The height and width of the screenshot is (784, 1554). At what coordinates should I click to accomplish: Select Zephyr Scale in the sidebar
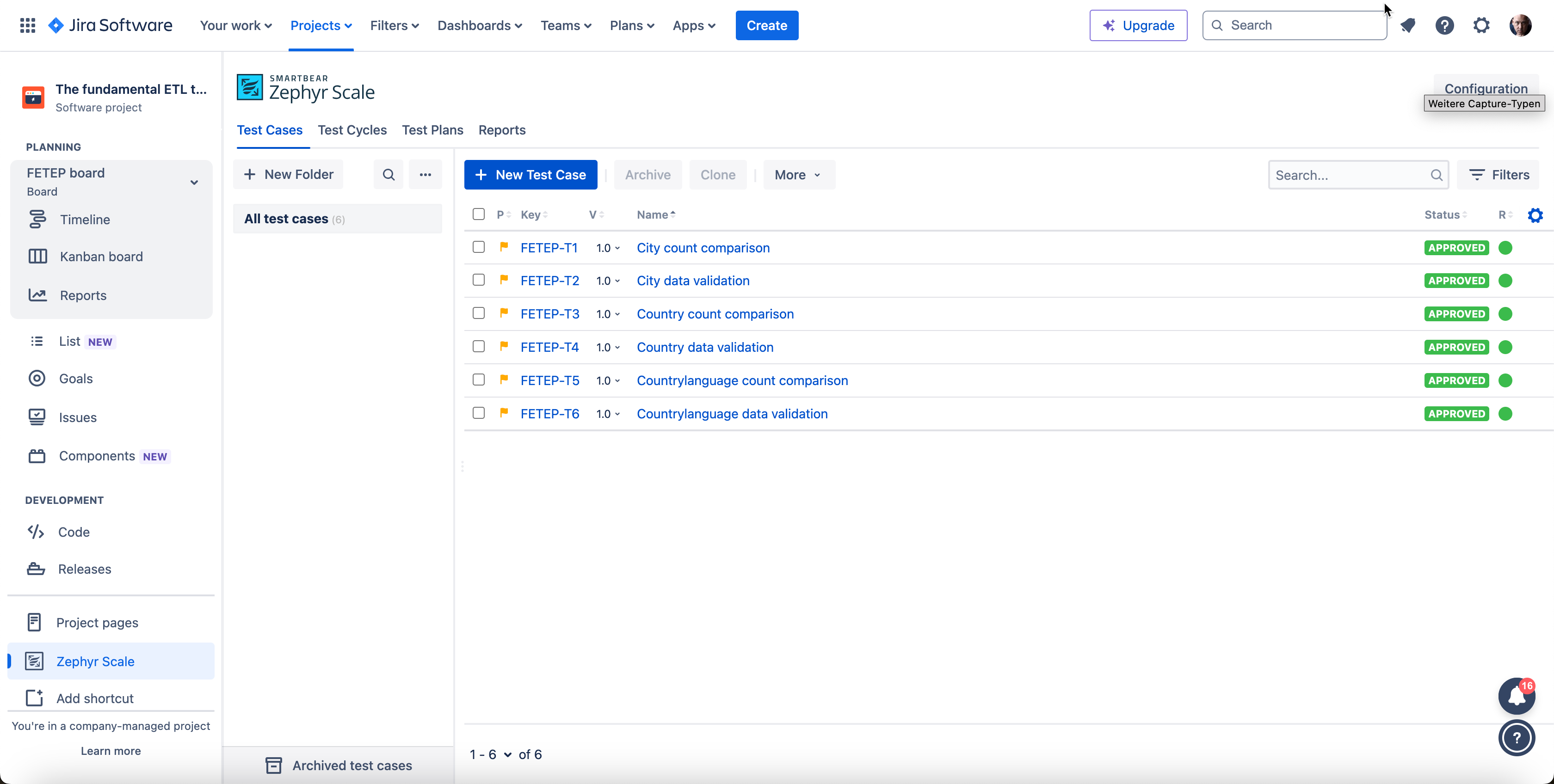pyautogui.click(x=111, y=661)
